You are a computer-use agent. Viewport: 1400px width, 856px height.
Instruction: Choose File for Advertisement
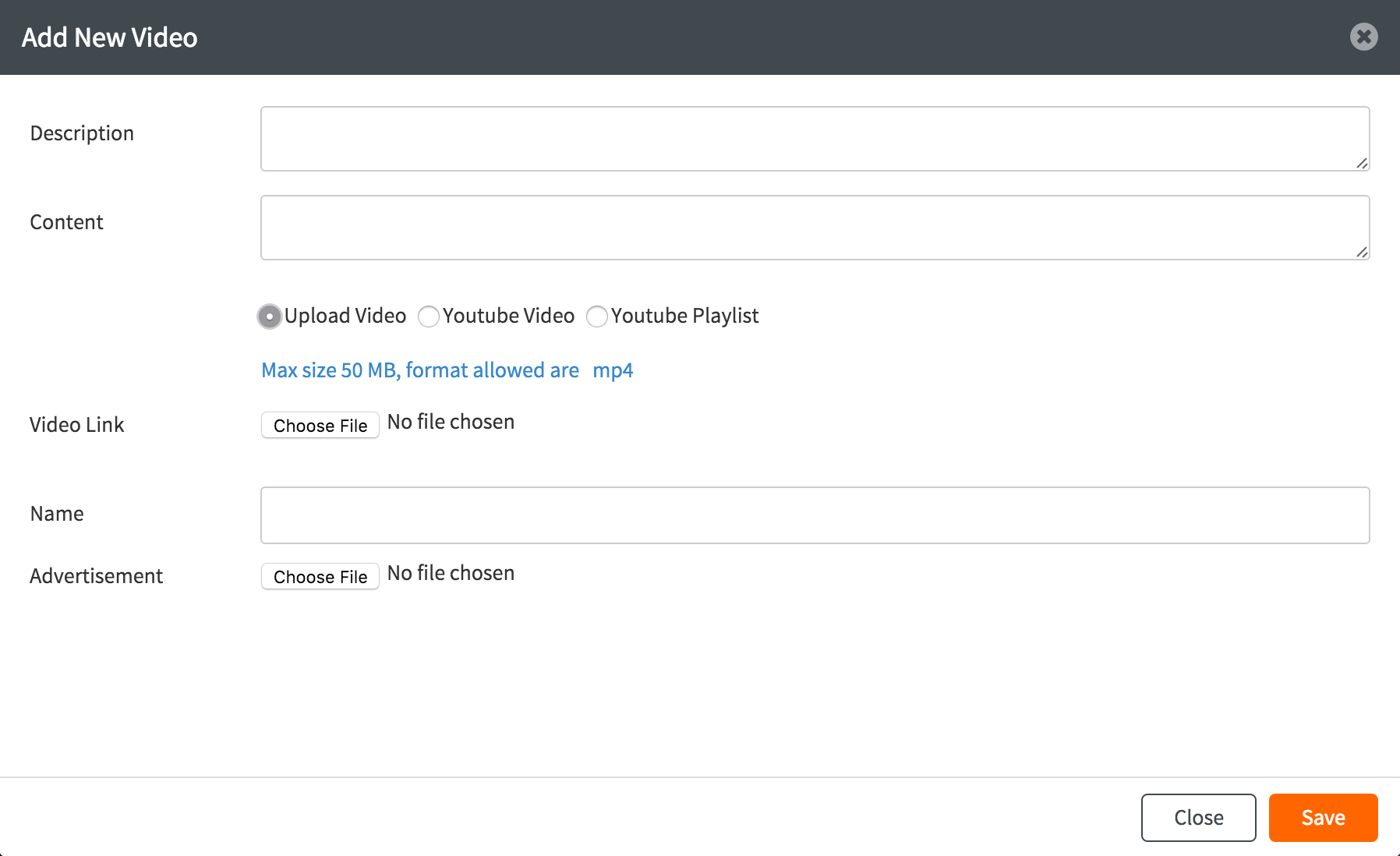(x=320, y=576)
